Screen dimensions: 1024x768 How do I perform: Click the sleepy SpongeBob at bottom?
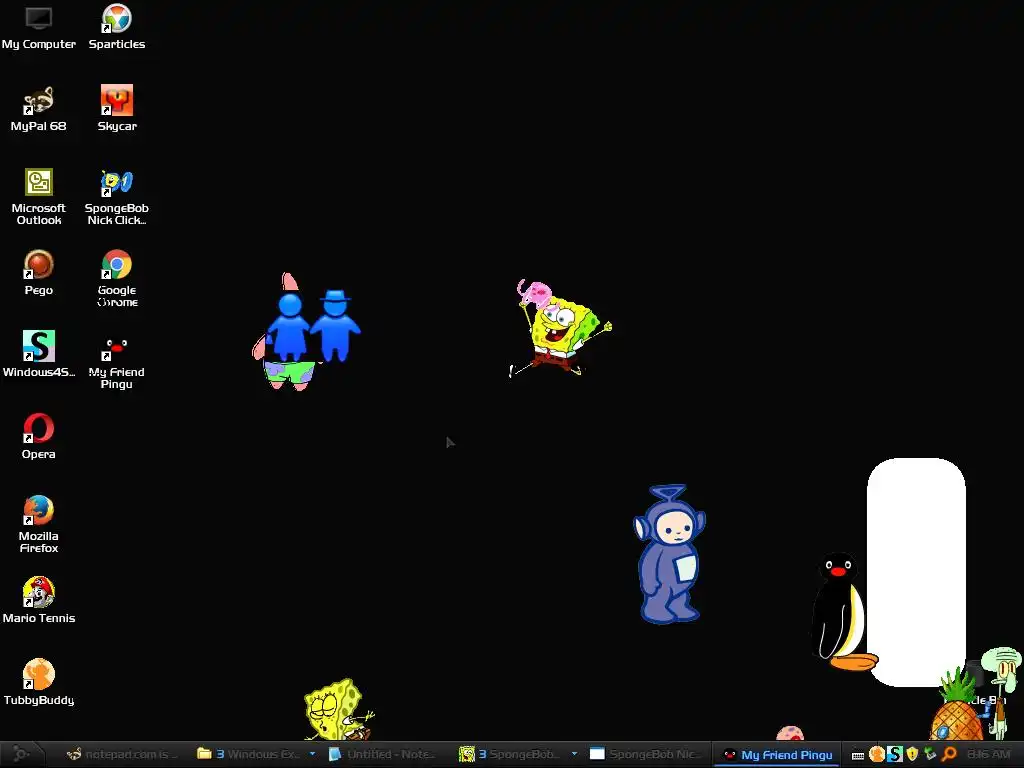pyautogui.click(x=339, y=710)
